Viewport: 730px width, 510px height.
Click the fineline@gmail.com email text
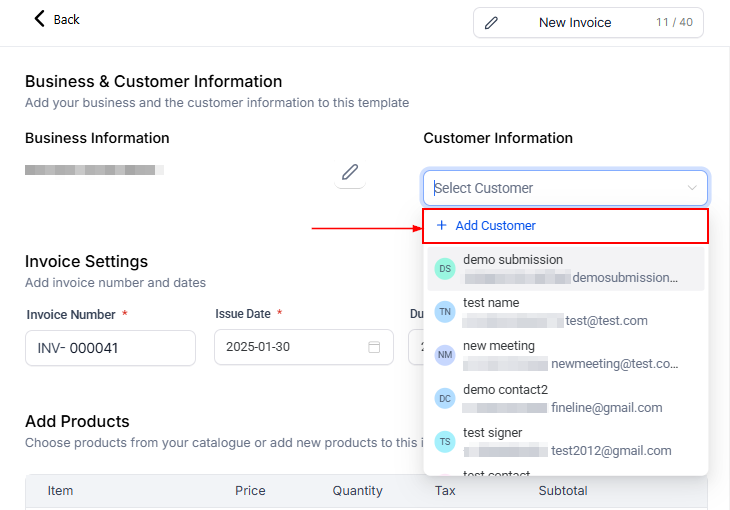[607, 408]
